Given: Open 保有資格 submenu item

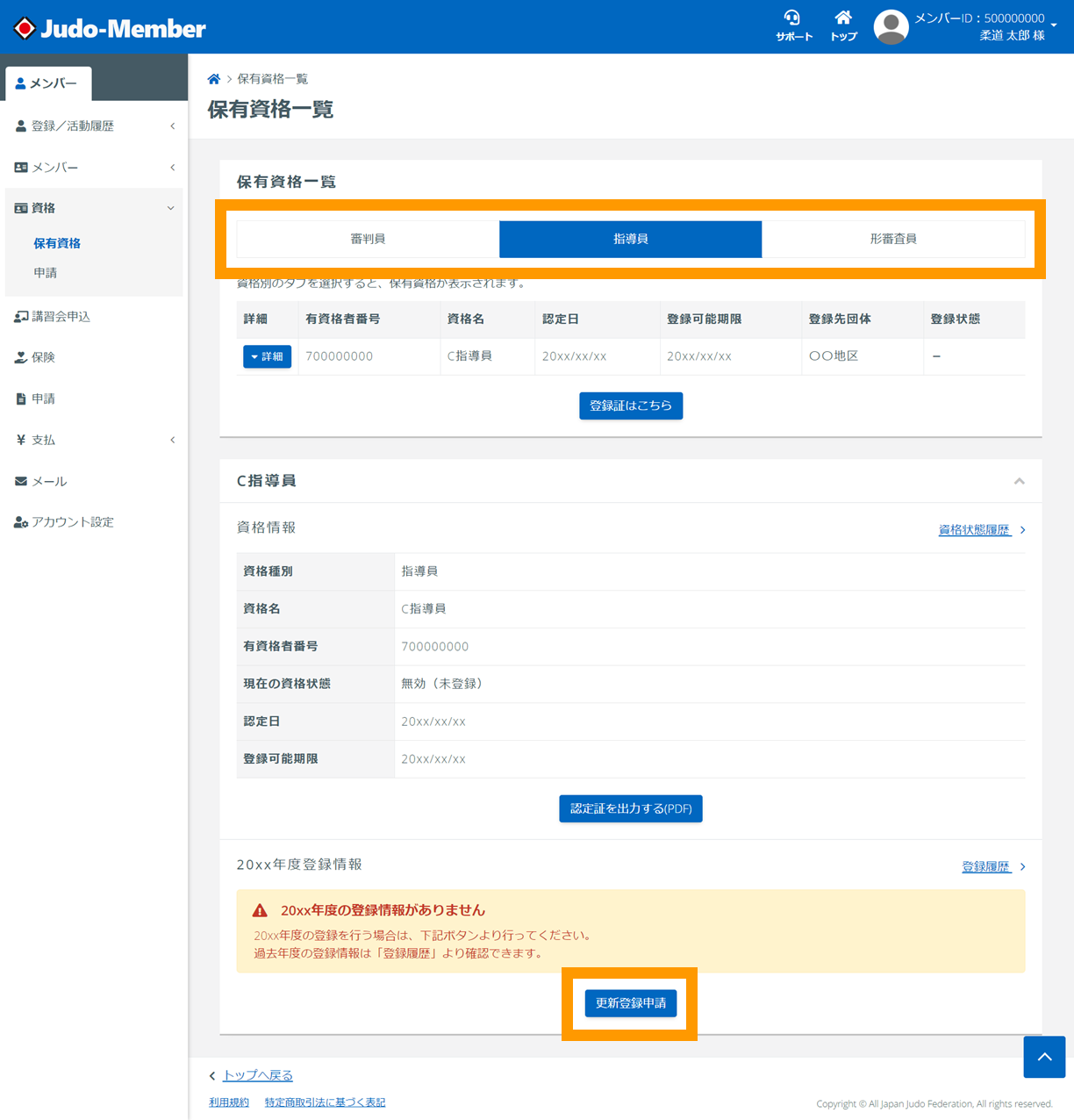Looking at the screenshot, I should 57,243.
